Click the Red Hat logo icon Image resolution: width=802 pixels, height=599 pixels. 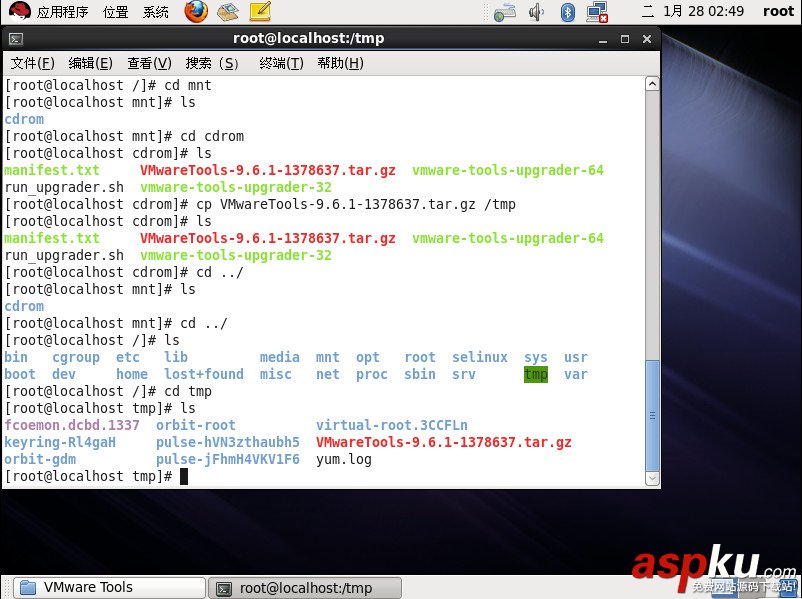pyautogui.click(x=19, y=11)
